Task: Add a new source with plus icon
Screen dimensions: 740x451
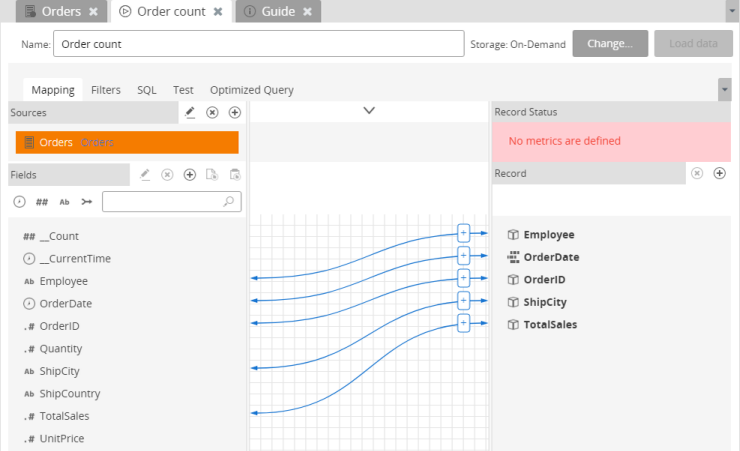Action: [235, 112]
